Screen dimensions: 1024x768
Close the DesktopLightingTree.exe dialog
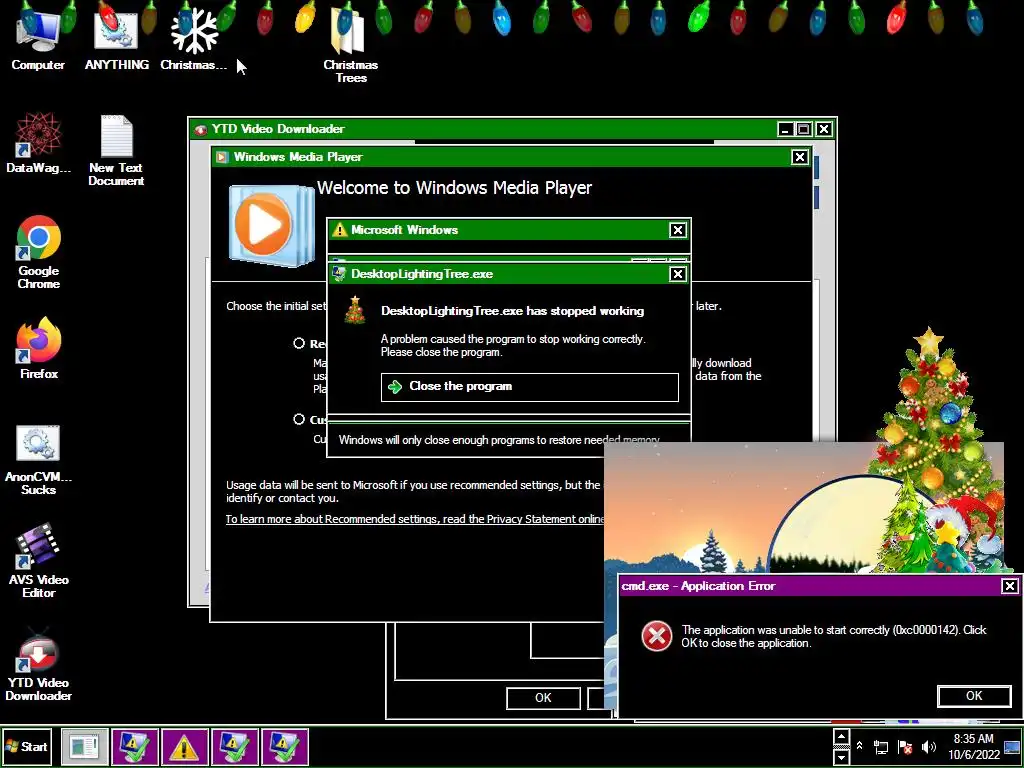tap(677, 274)
